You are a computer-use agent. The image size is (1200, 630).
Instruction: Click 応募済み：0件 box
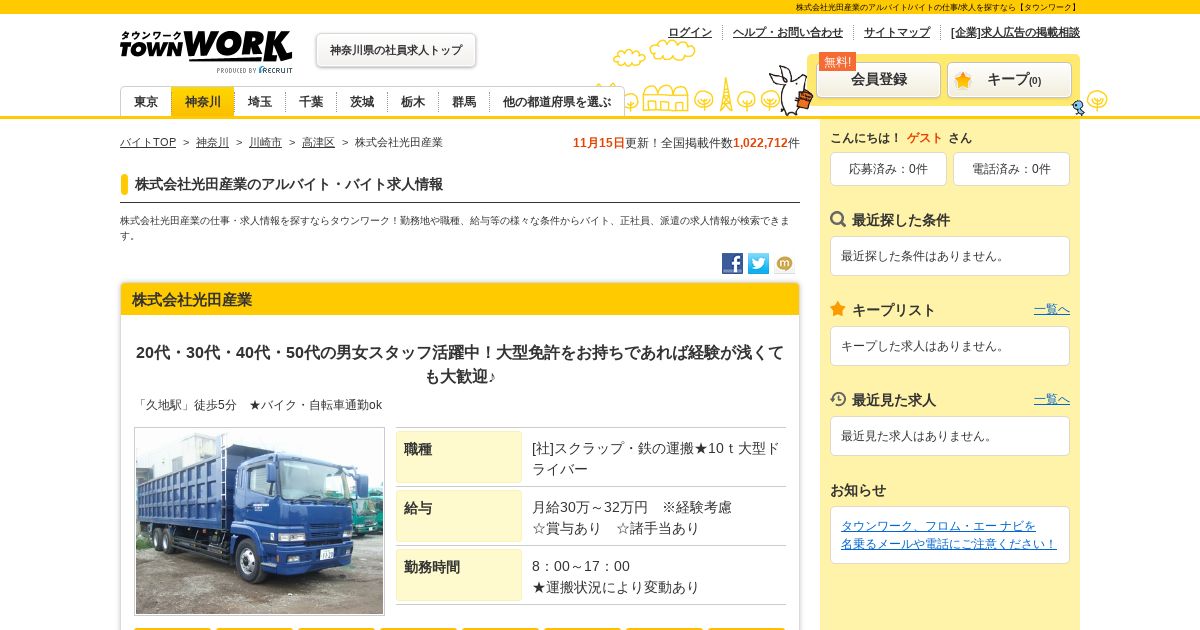[888, 169]
